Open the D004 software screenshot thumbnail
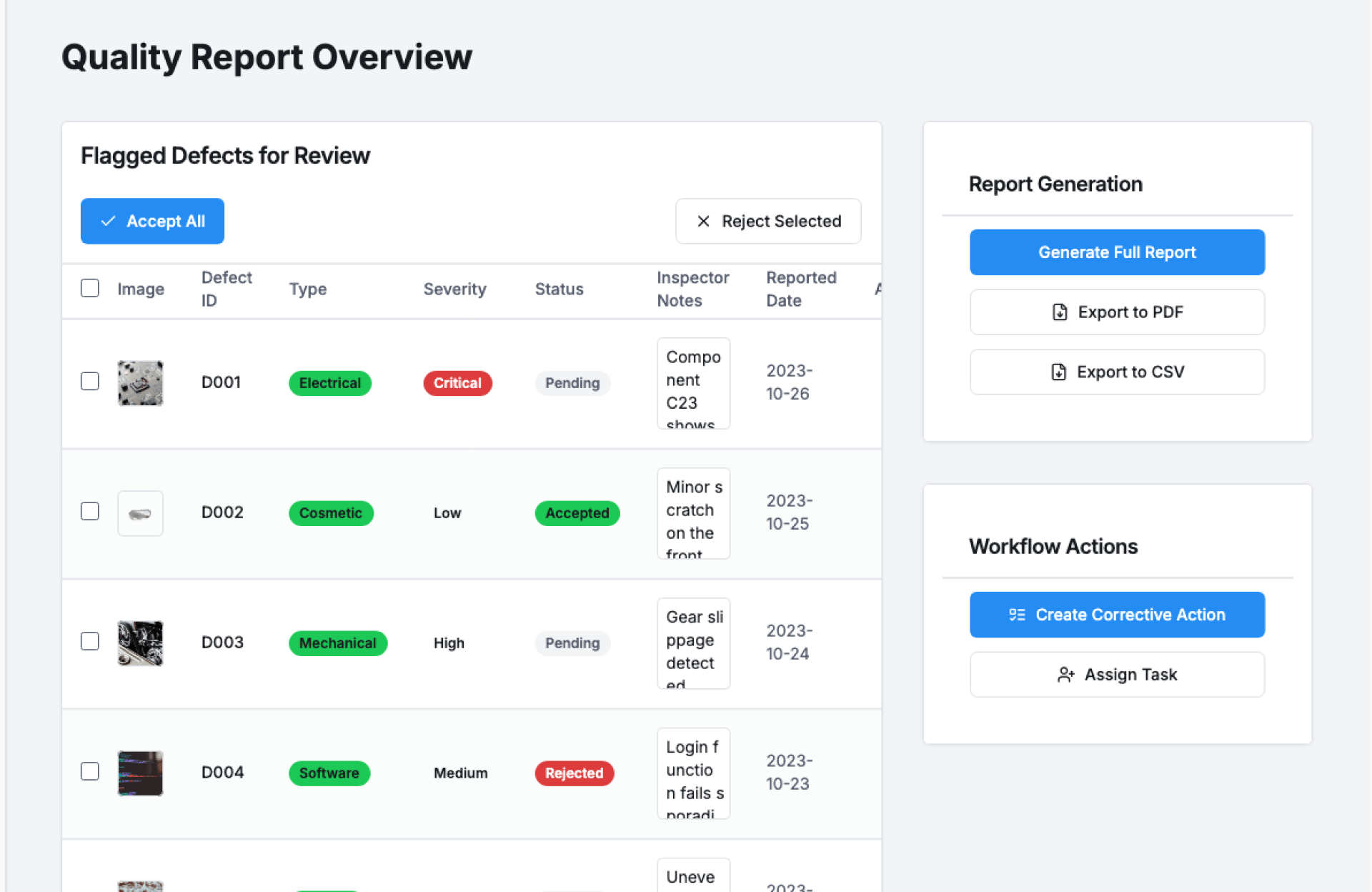Screen dimensions: 1372x892 point(140,773)
